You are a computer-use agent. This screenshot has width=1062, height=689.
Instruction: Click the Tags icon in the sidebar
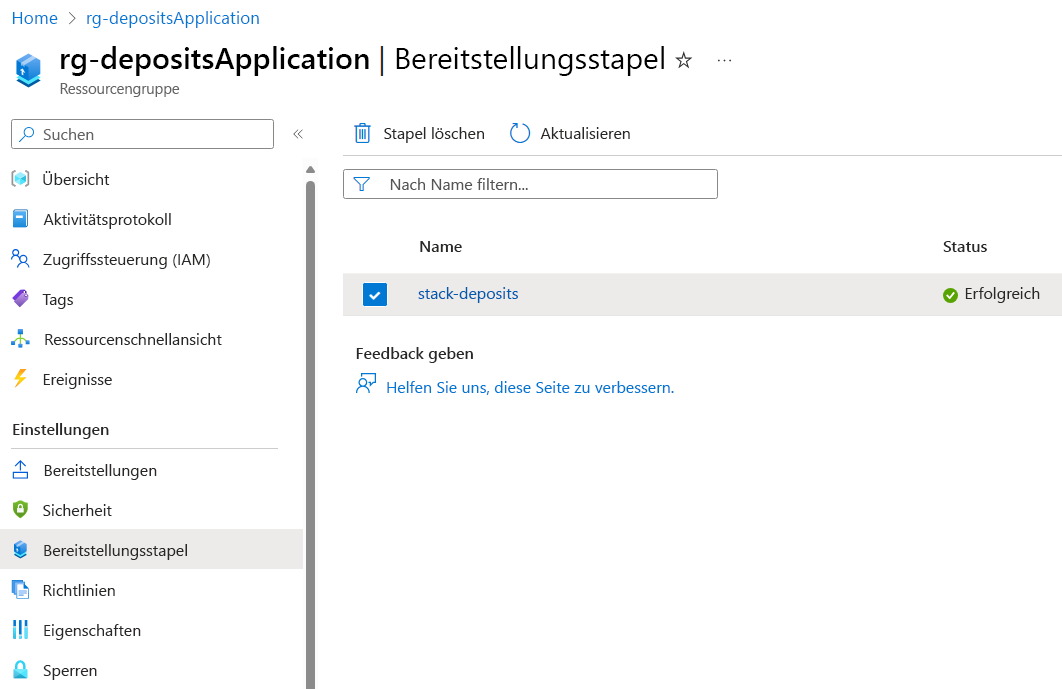click(x=22, y=299)
